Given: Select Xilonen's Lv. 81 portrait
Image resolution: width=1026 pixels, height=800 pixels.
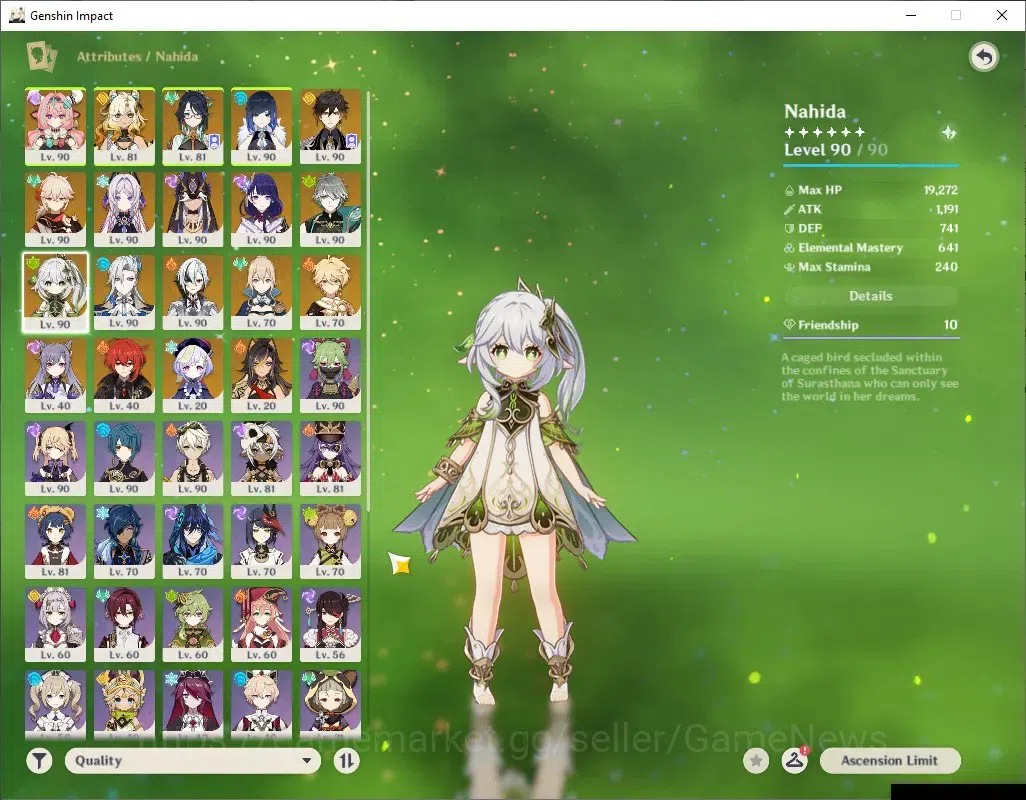Looking at the screenshot, I should click(x=124, y=126).
